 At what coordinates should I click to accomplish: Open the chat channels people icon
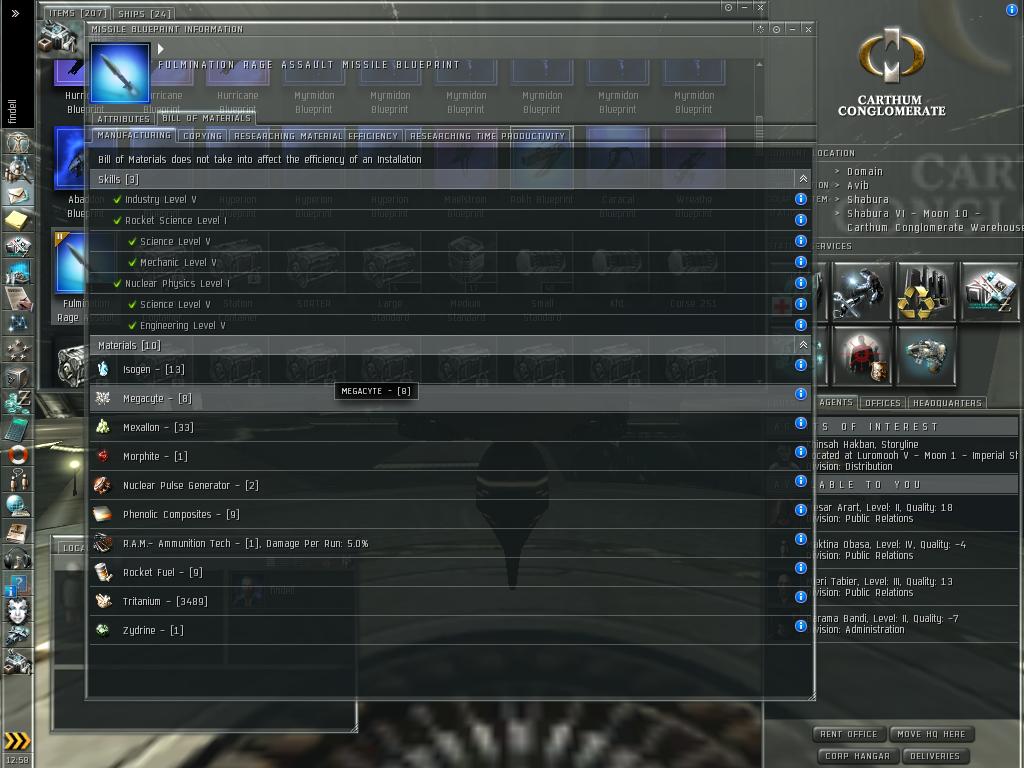click(x=17, y=479)
